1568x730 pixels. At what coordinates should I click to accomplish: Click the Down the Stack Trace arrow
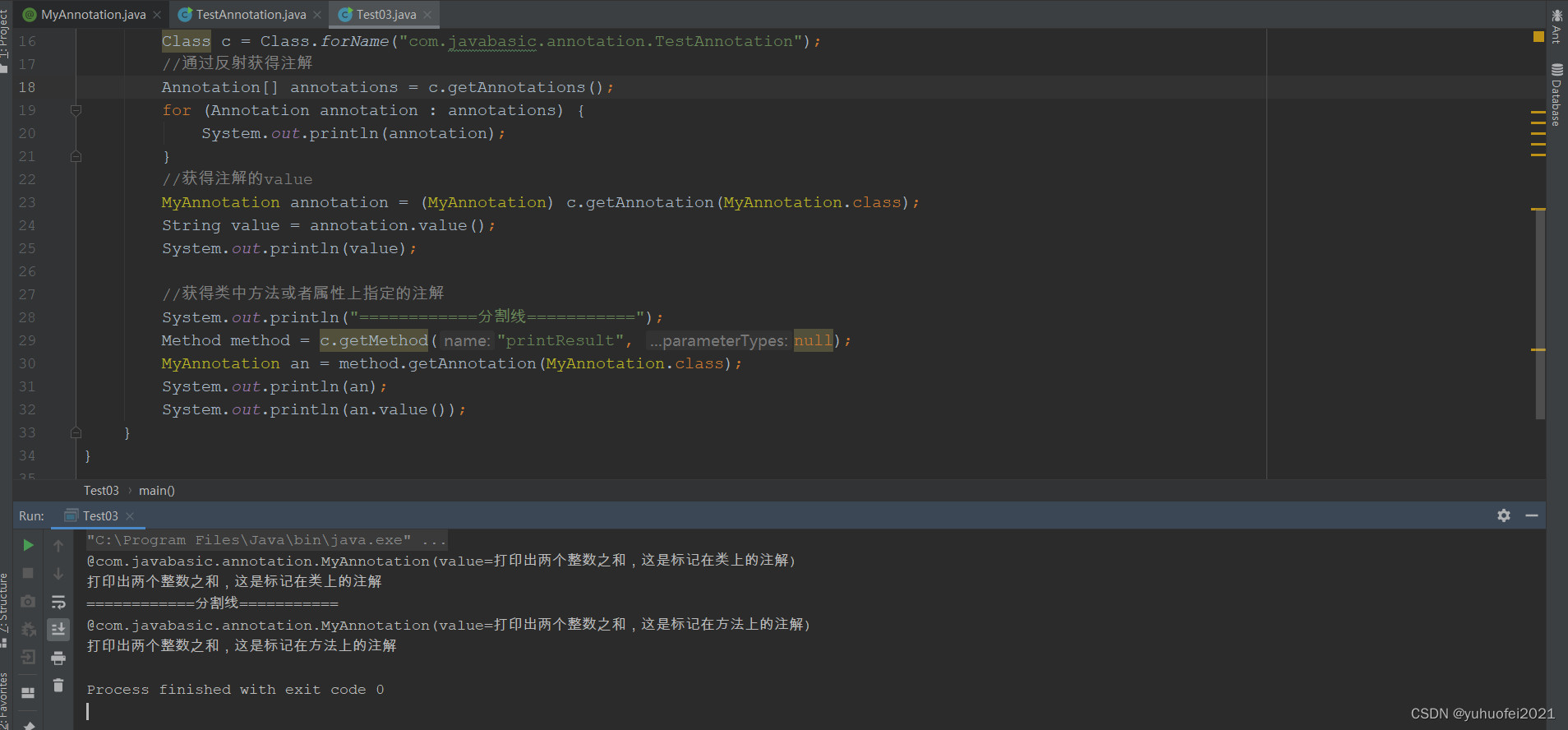pyautogui.click(x=58, y=573)
